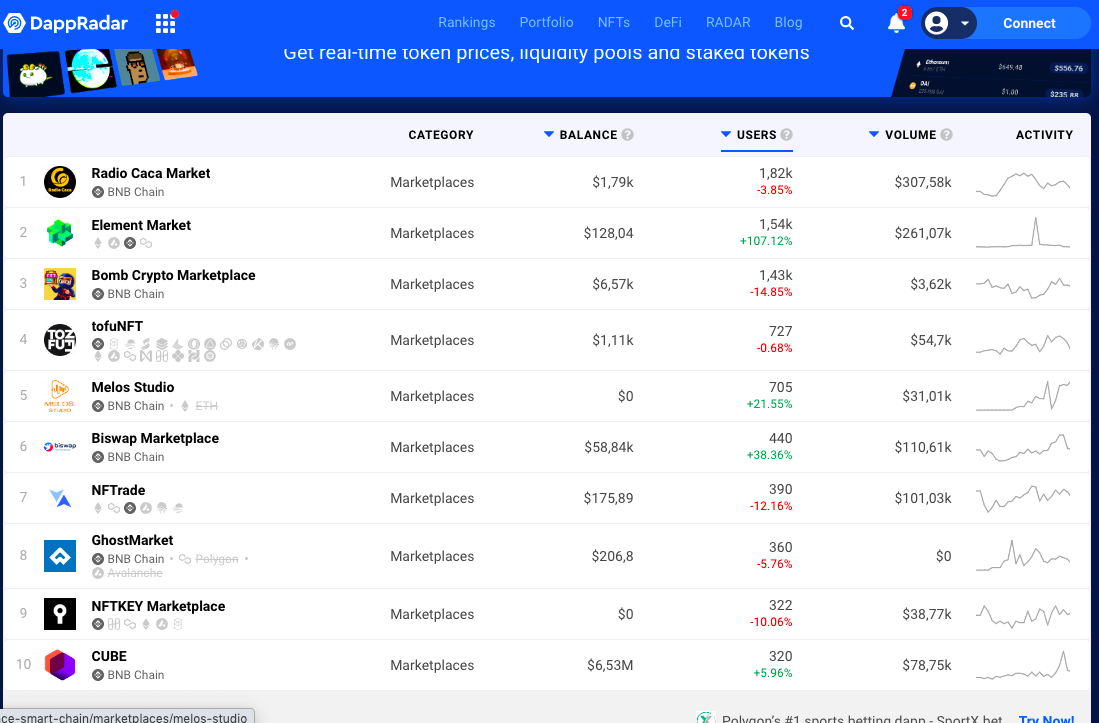Click the Try Now! link in the ad

(x=1046, y=717)
